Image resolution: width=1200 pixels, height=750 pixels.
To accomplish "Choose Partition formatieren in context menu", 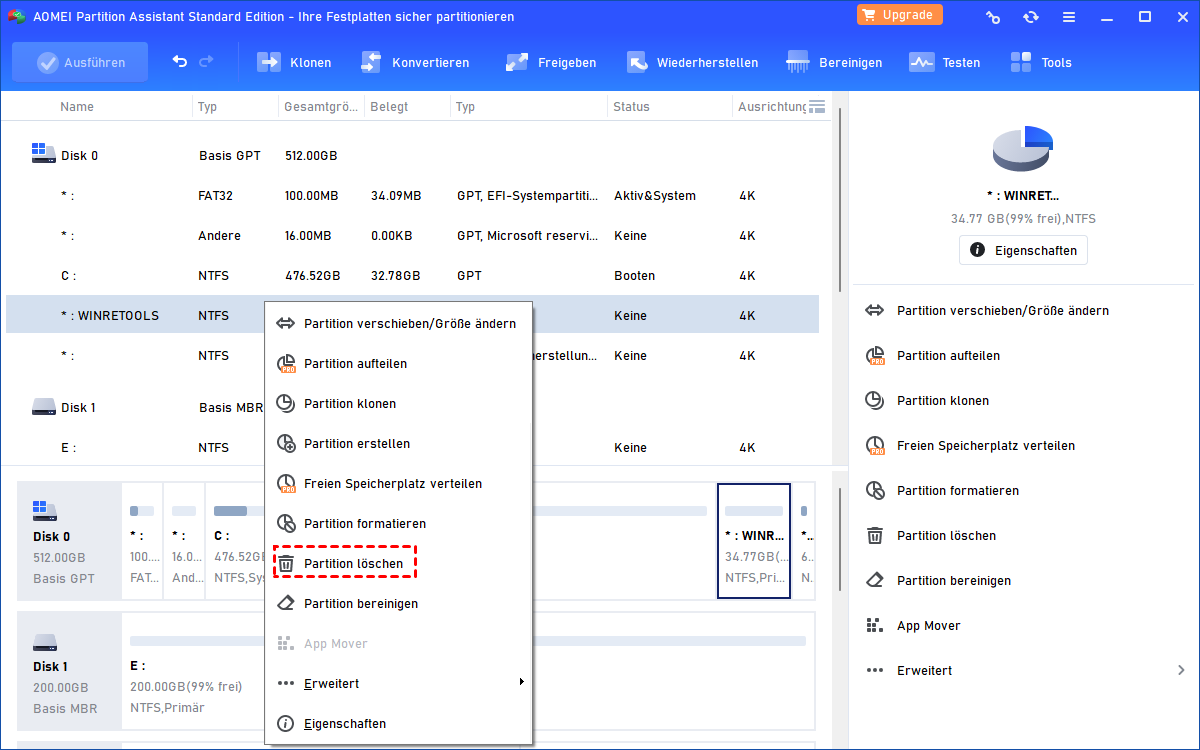I will [398, 524].
